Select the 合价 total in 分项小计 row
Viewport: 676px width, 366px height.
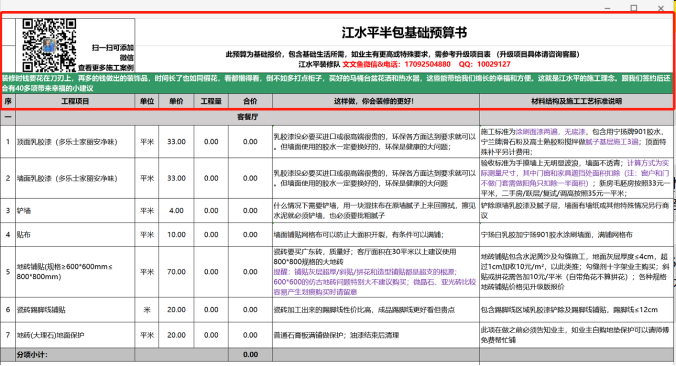(250, 355)
